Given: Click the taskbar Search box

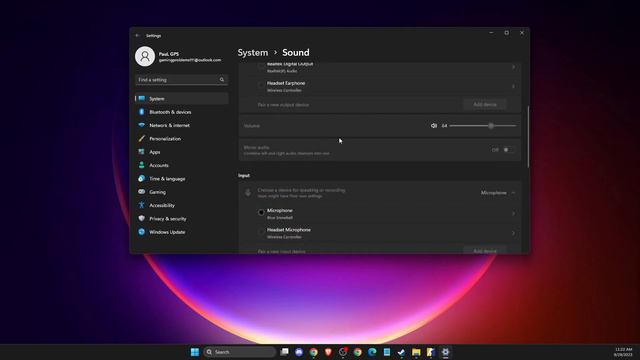Looking at the screenshot, I should tap(240, 352).
